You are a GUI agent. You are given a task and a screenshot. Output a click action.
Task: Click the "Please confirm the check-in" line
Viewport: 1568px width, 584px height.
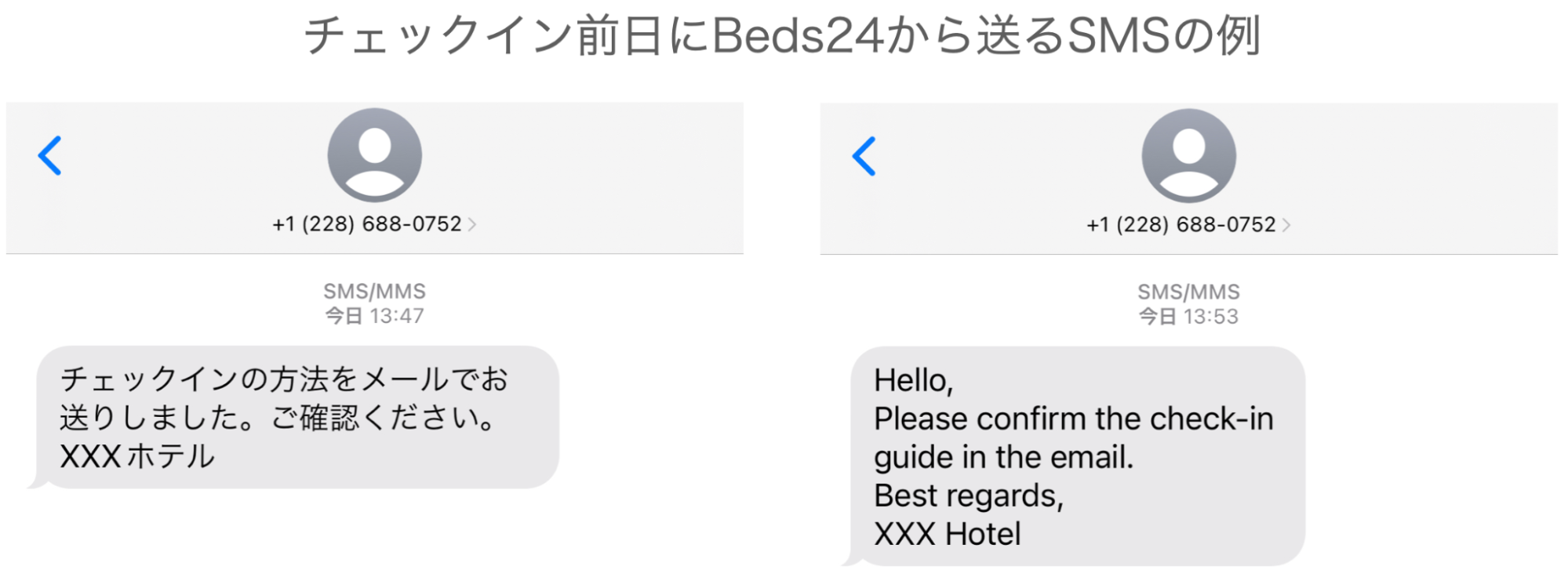[1073, 419]
